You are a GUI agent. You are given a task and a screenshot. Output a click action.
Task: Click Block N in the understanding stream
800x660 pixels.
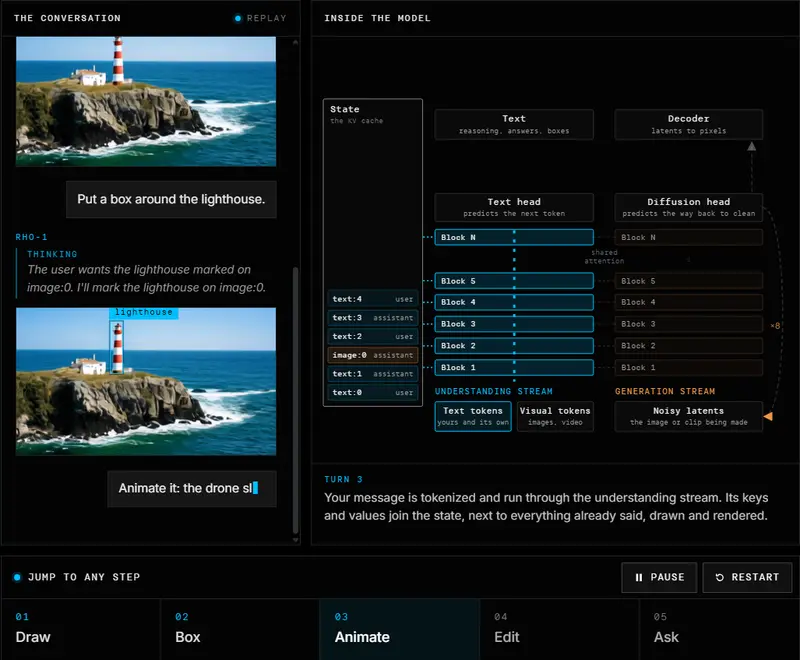tap(514, 237)
